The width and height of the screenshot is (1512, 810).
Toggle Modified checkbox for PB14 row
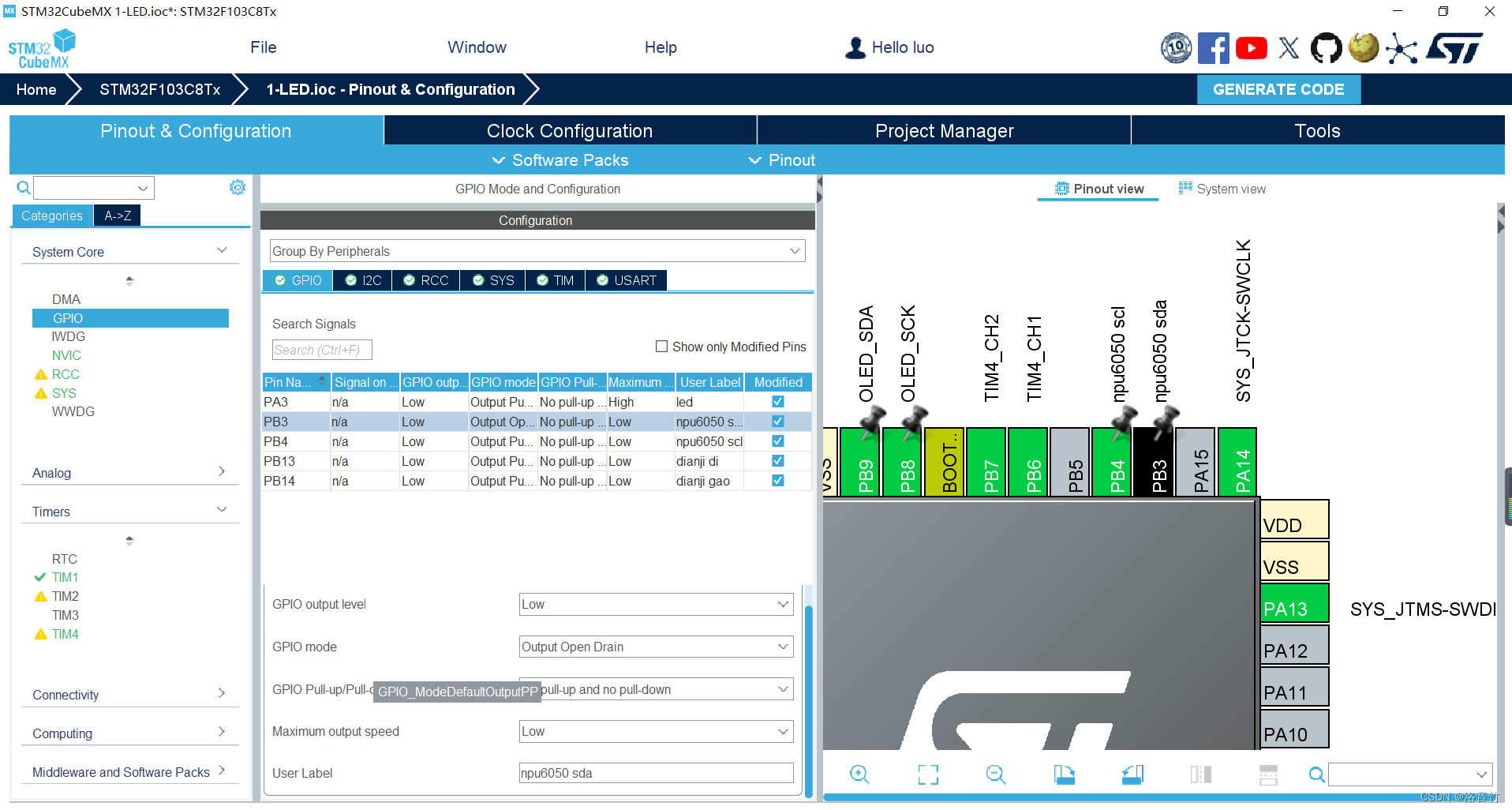[777, 481]
